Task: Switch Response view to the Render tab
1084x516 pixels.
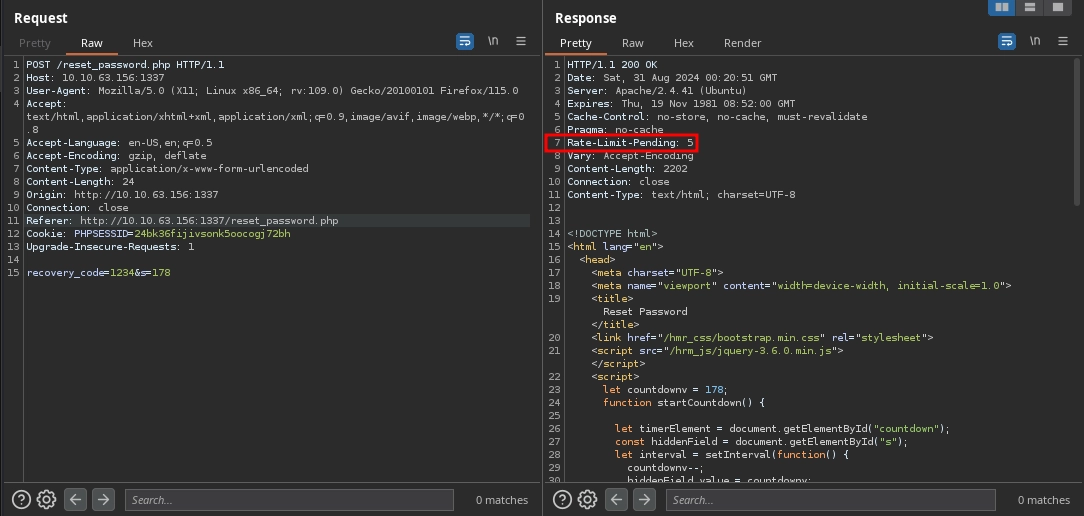Action: (x=742, y=43)
